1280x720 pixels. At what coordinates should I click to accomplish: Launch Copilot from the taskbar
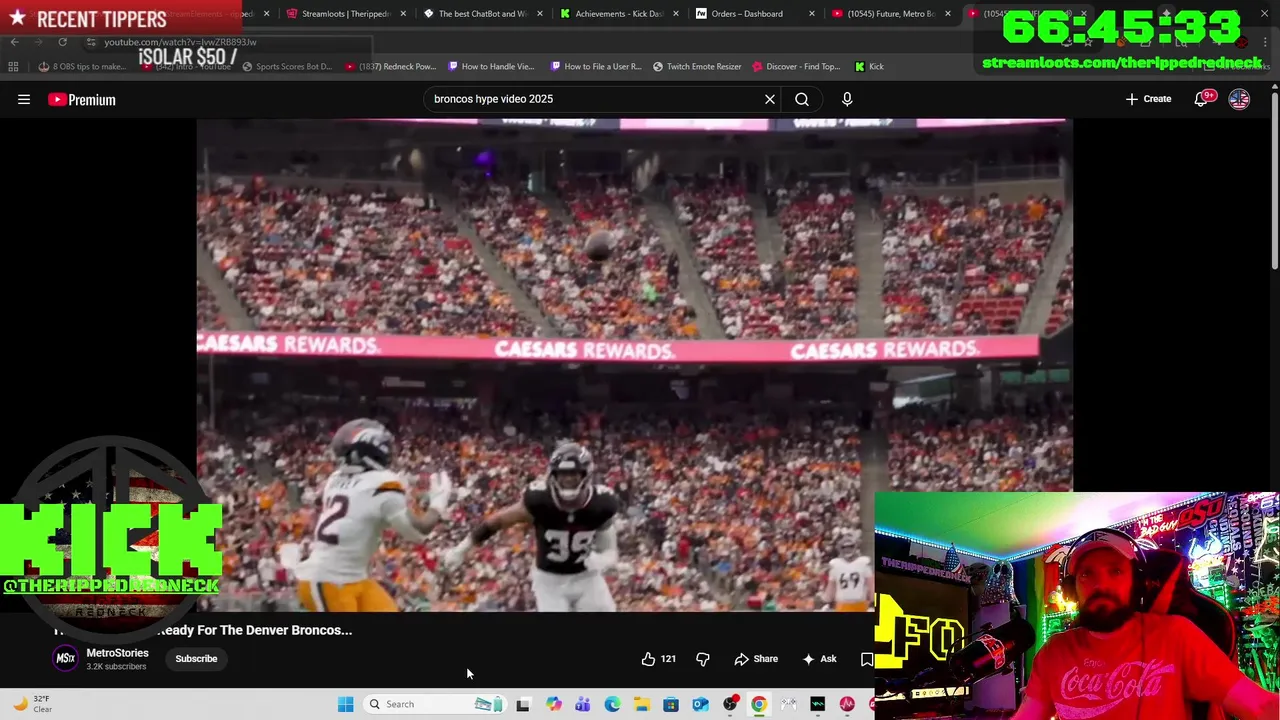coord(554,704)
